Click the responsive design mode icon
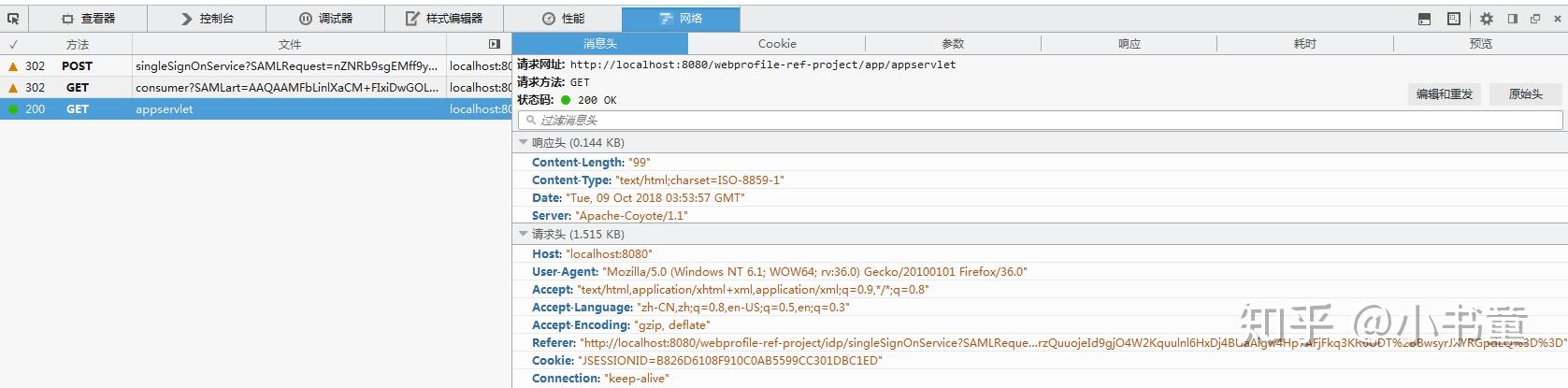Viewport: 1568px width, 388px height. pos(1454,19)
